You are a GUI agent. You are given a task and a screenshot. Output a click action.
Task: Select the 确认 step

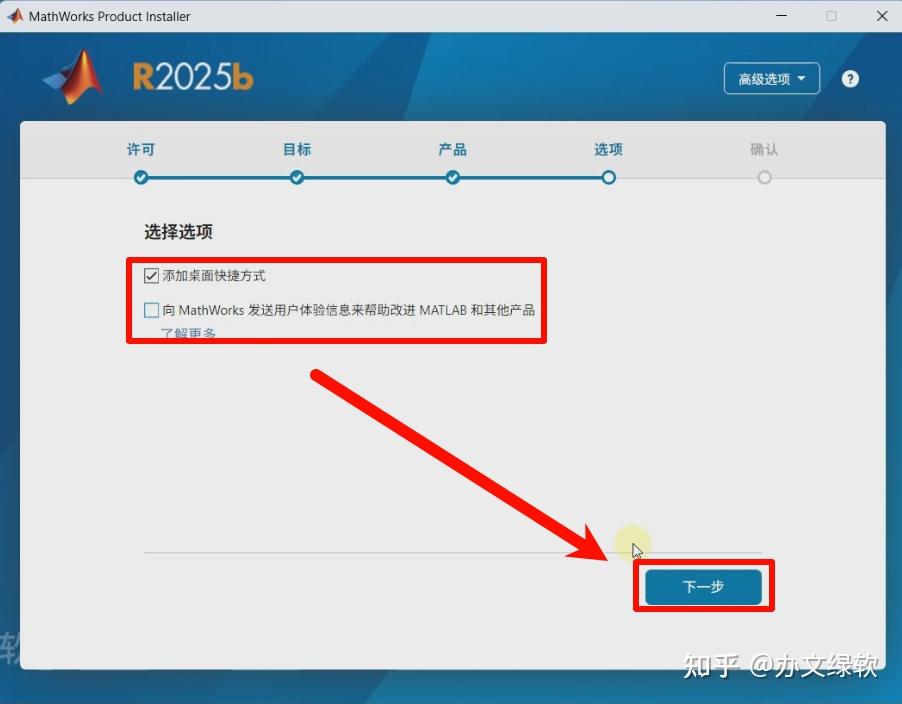764,150
